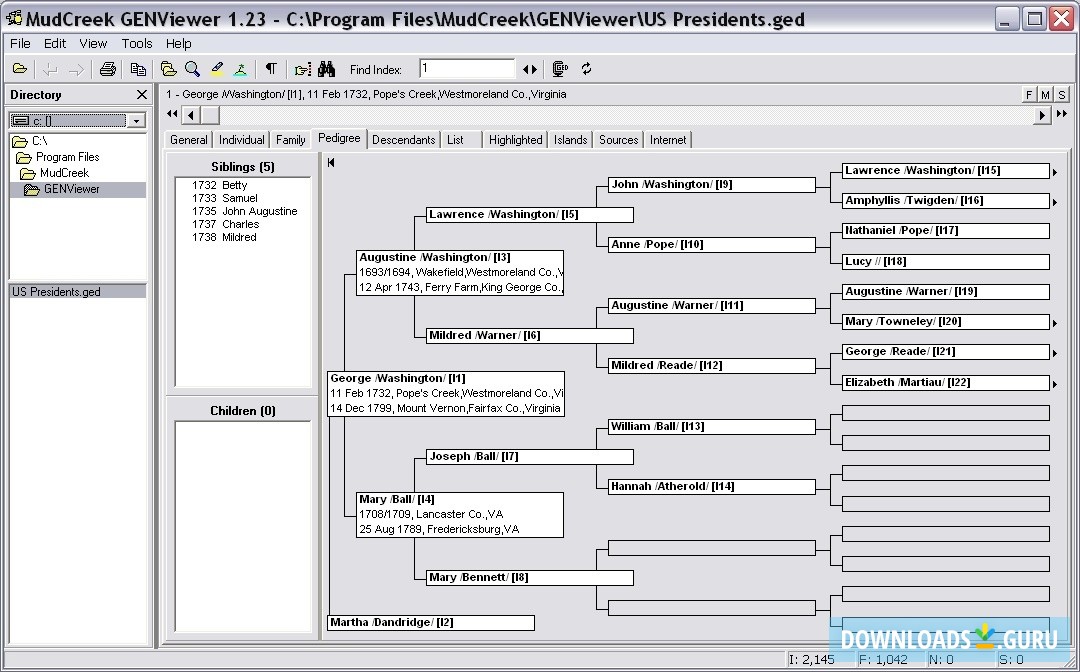Click the record scrollbar left arrow
The height and width of the screenshot is (672, 1080).
(x=191, y=115)
